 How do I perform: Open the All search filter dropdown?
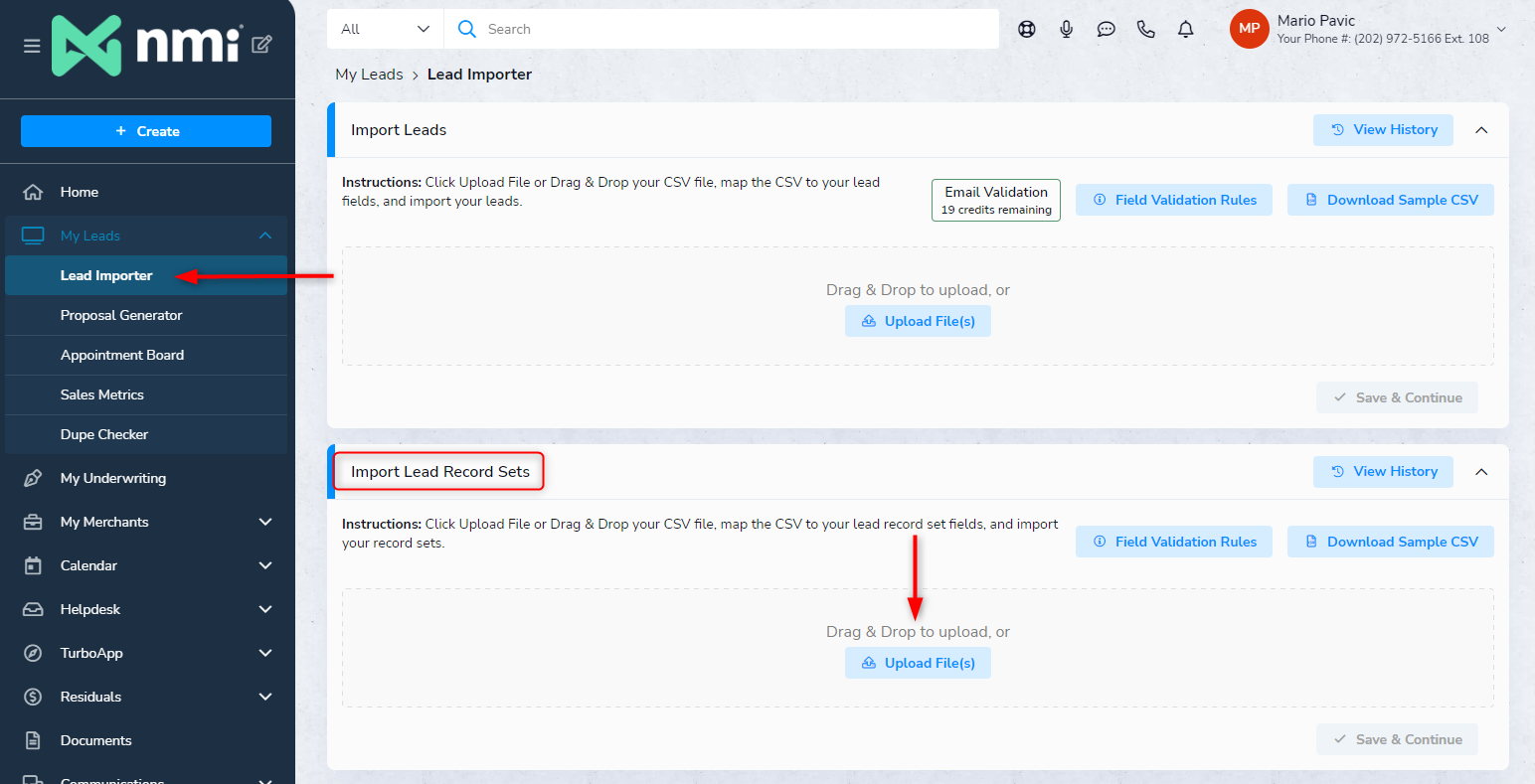click(x=386, y=29)
